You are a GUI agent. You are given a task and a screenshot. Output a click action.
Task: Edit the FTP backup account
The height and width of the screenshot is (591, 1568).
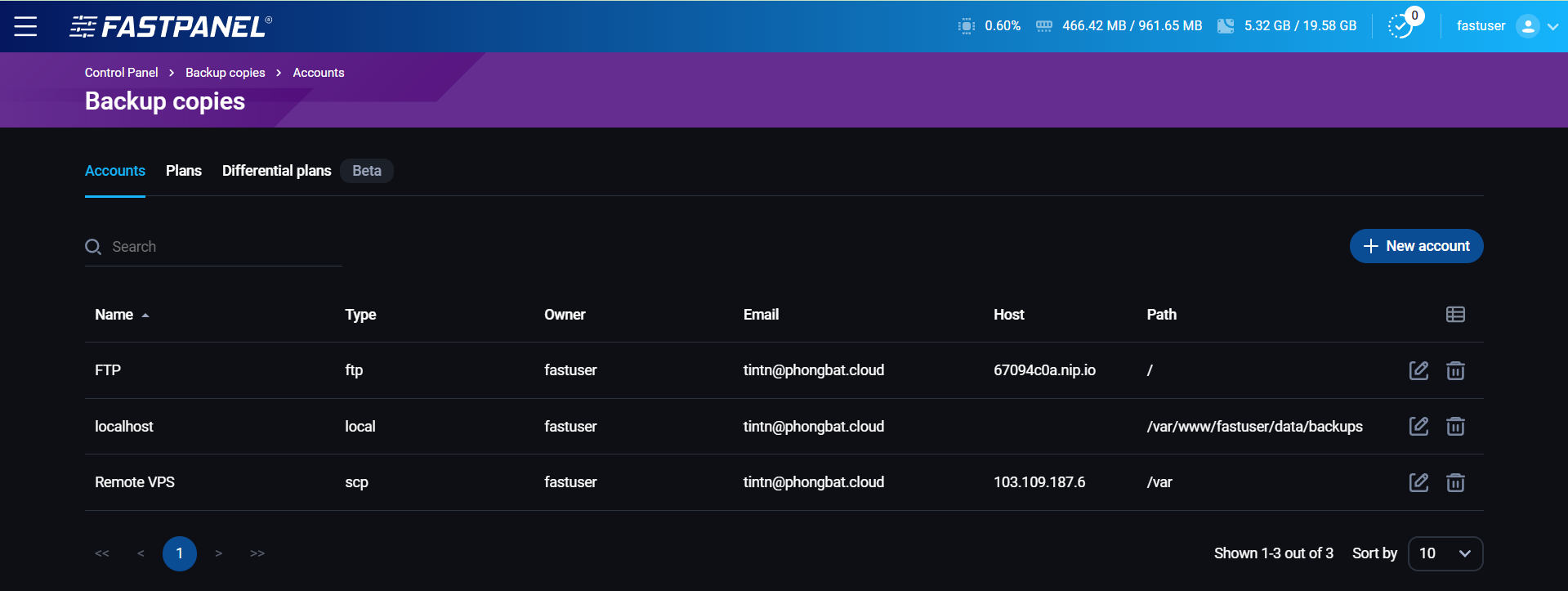pos(1418,370)
